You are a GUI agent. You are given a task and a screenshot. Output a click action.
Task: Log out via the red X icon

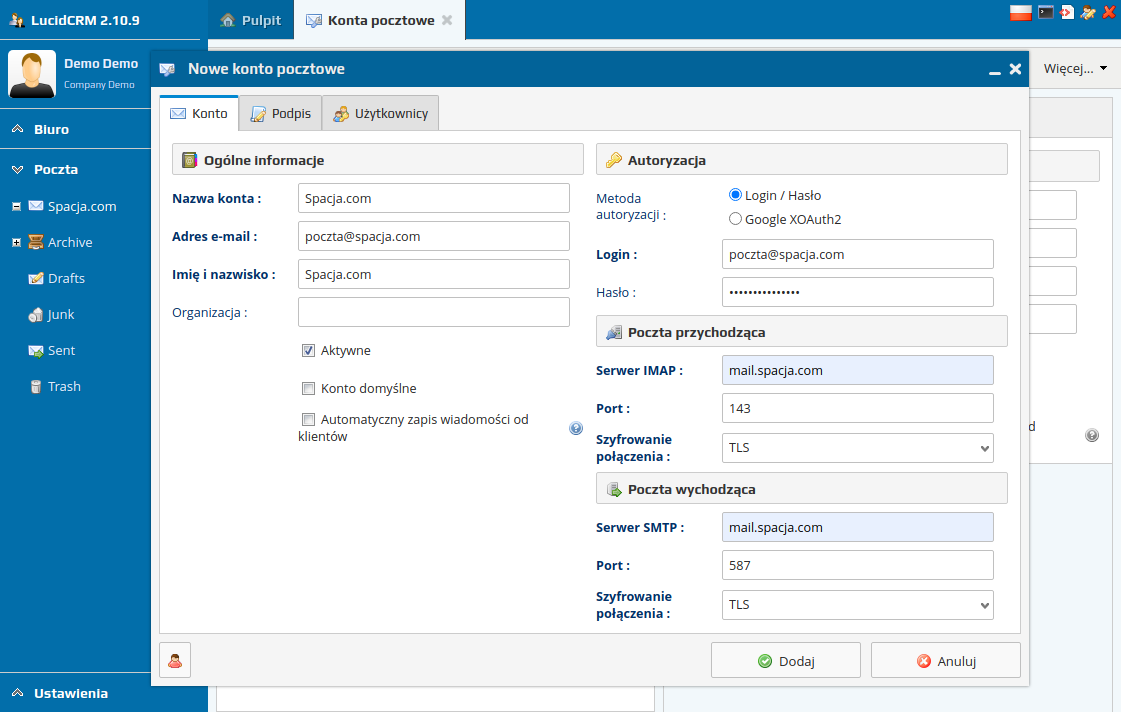[x=1109, y=12]
